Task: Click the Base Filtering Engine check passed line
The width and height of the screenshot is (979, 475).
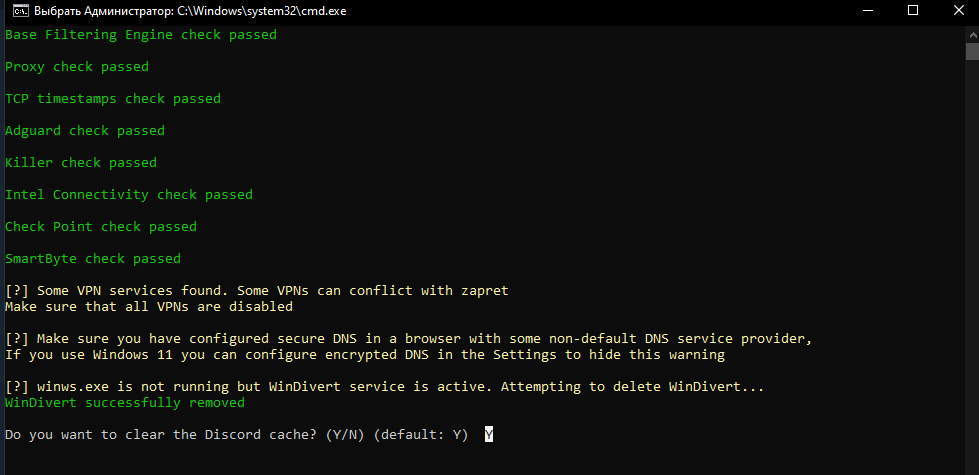Action: click(x=140, y=35)
